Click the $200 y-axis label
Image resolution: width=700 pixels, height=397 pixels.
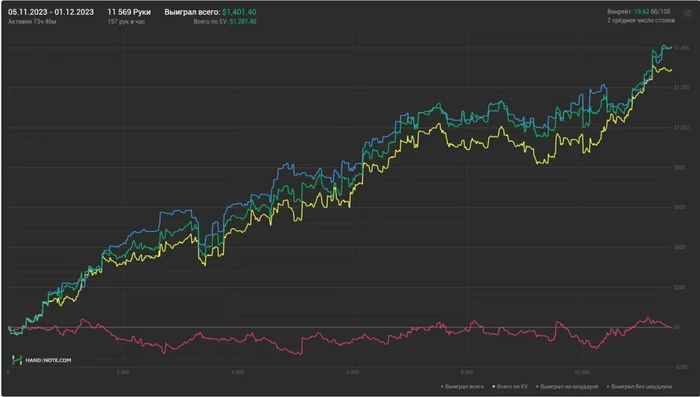[x=679, y=287]
